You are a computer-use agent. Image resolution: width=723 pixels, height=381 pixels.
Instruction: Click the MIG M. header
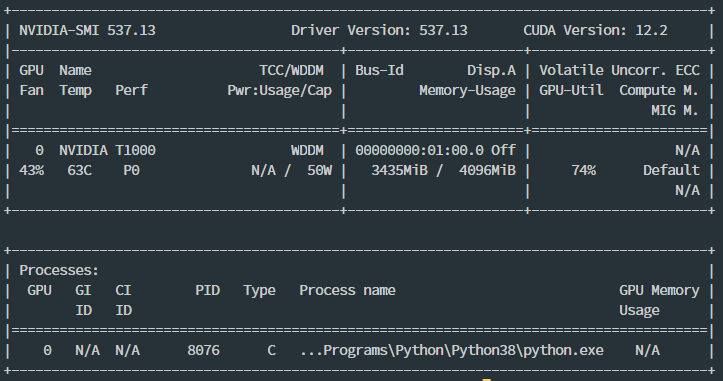(x=675, y=111)
